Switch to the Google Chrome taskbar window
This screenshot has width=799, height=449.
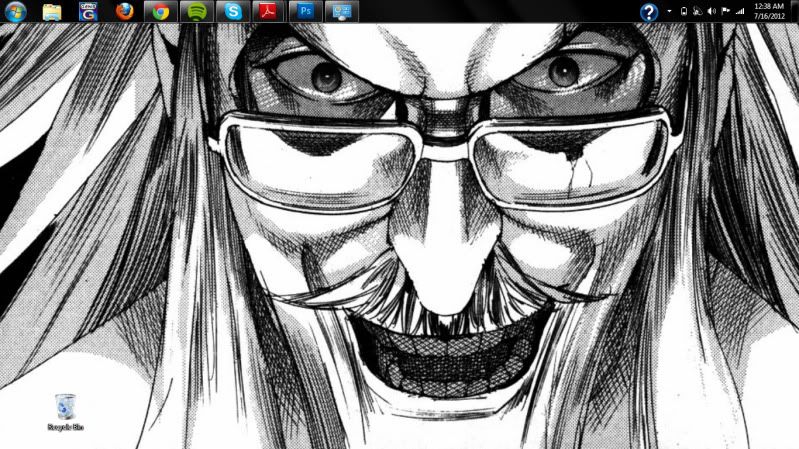pos(161,11)
